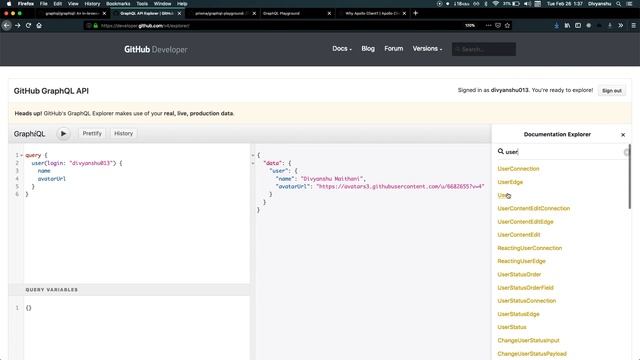Viewport: 640px width, 360px height.
Task: Open the Firefox hamburger menu
Action: 633,25
